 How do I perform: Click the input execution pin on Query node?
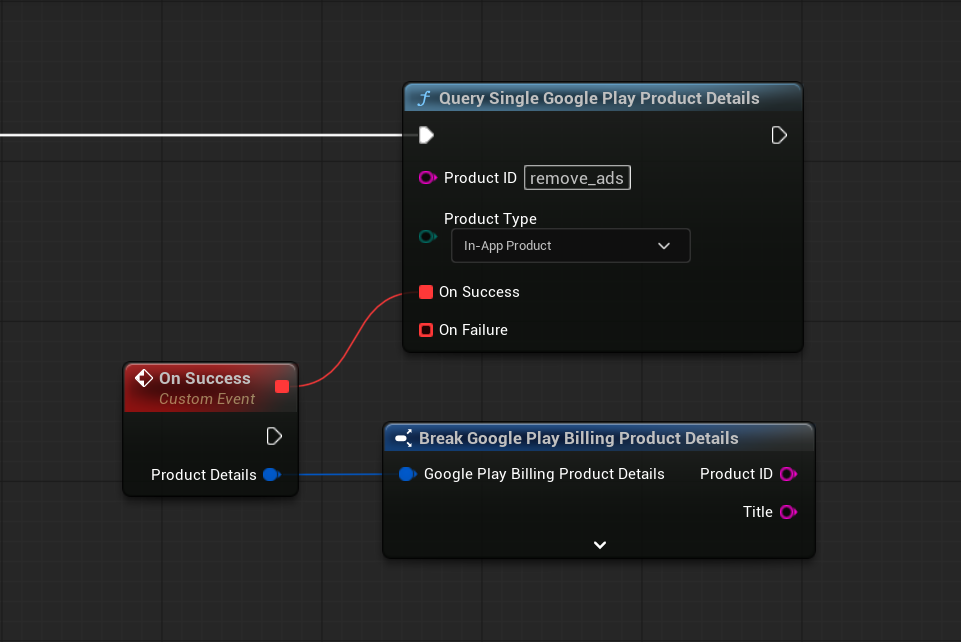(x=426, y=135)
